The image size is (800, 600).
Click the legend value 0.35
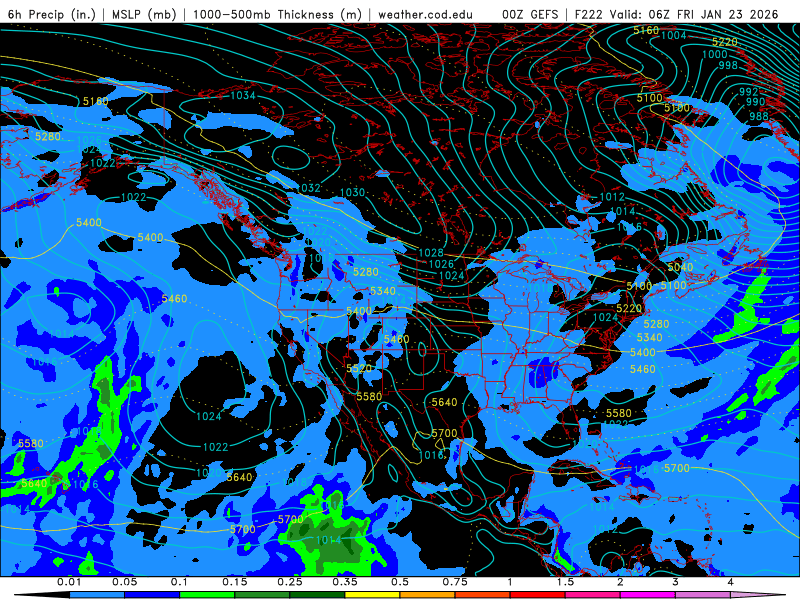coord(345,582)
